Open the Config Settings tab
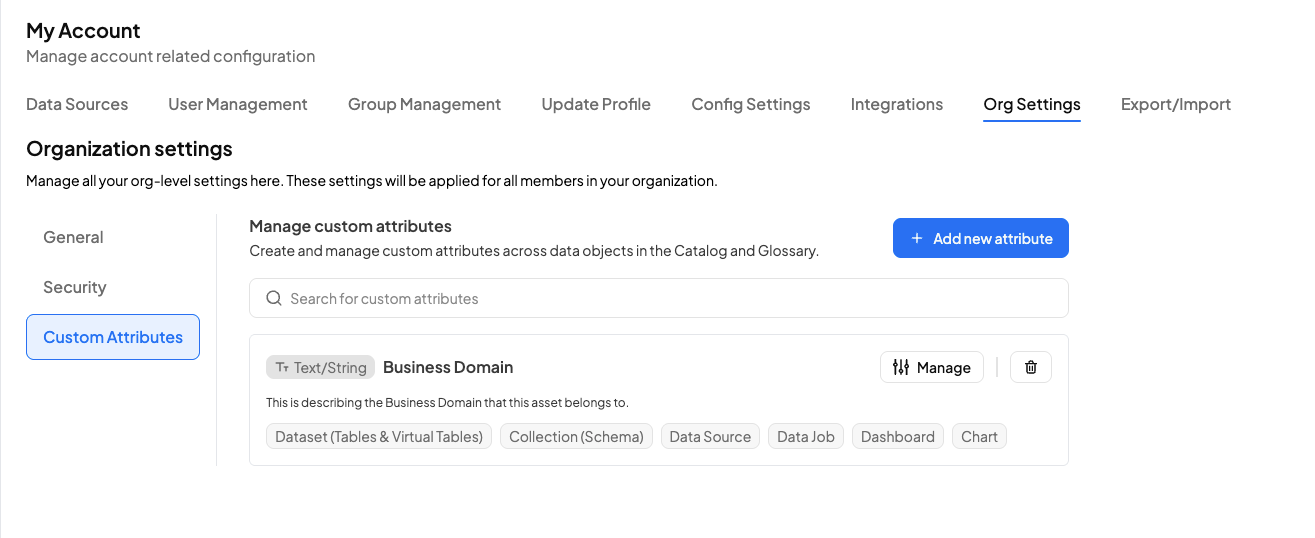This screenshot has height=538, width=1315. tap(751, 104)
